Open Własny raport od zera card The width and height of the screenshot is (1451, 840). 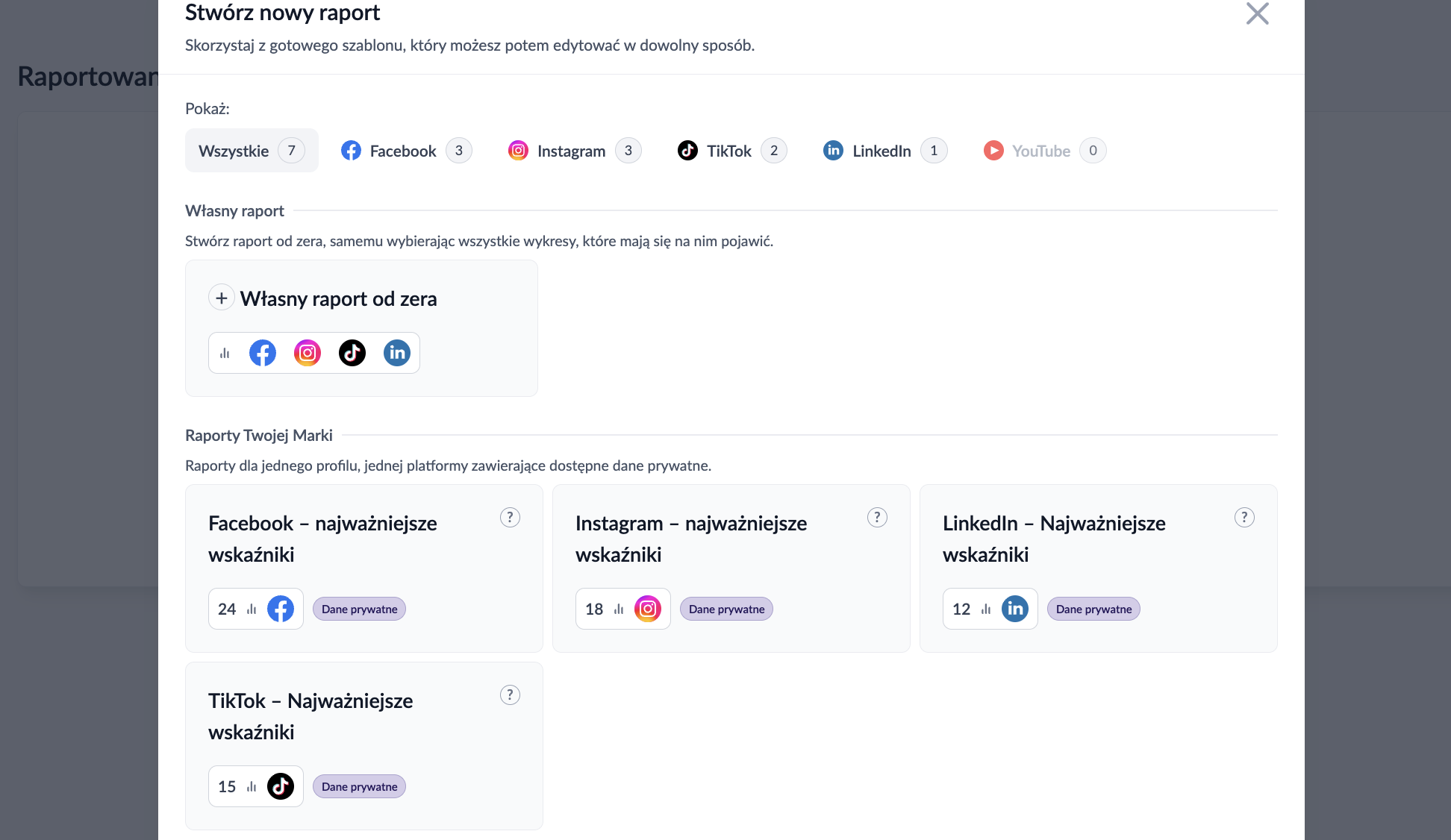[x=361, y=328]
